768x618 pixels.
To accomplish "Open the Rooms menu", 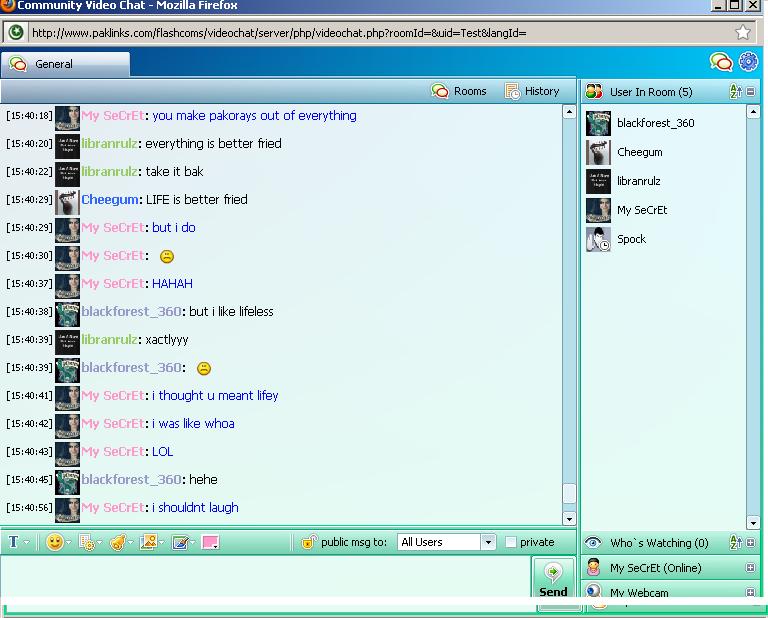I will [459, 91].
